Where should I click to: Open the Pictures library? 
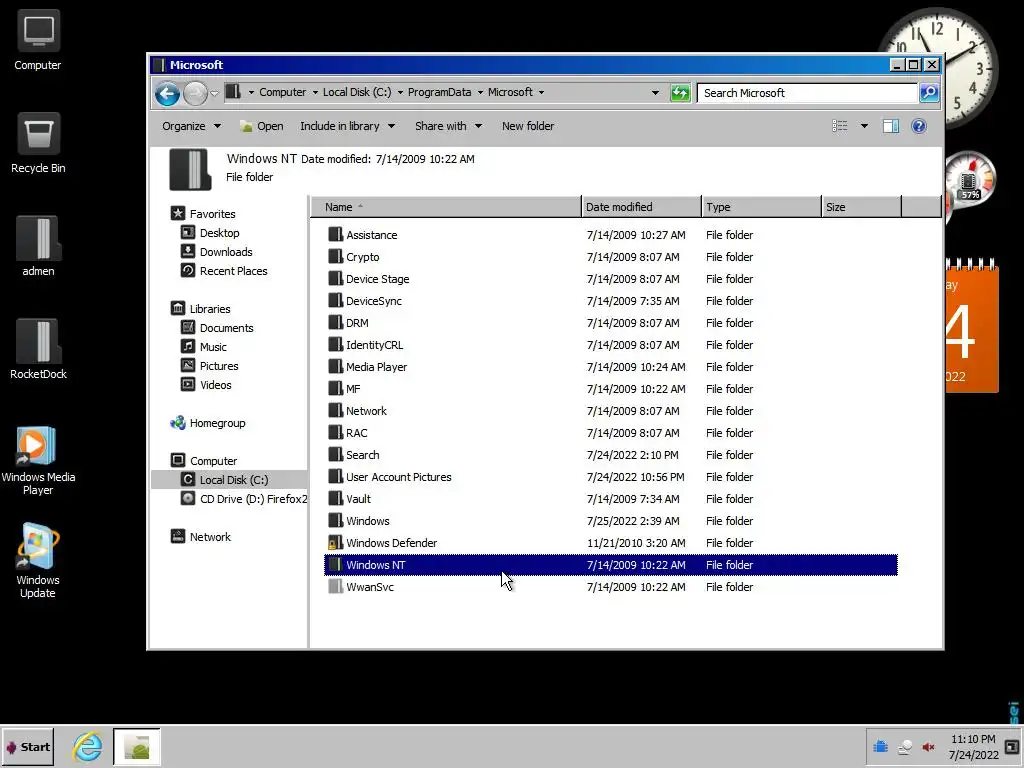coord(219,366)
